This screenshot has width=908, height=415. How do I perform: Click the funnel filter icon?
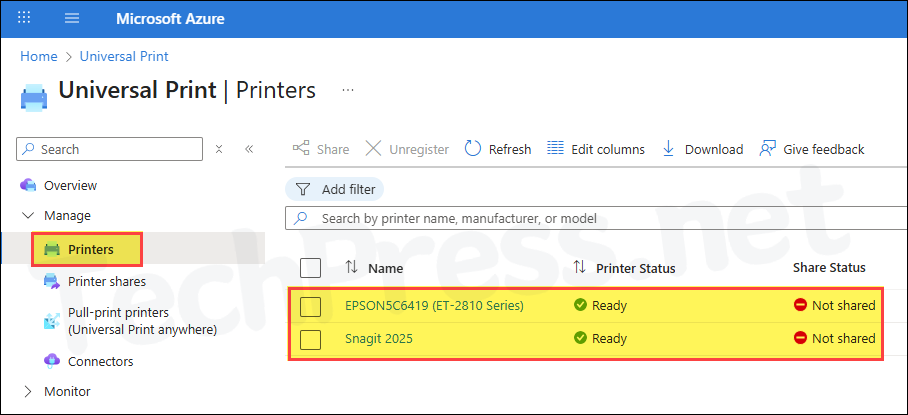303,189
